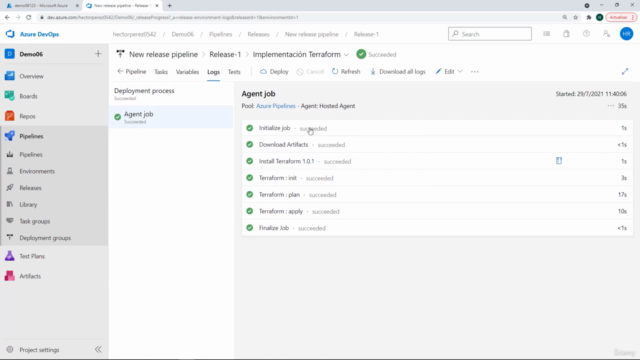Open the Boards section
This screenshot has width=640, height=360.
[28, 96]
